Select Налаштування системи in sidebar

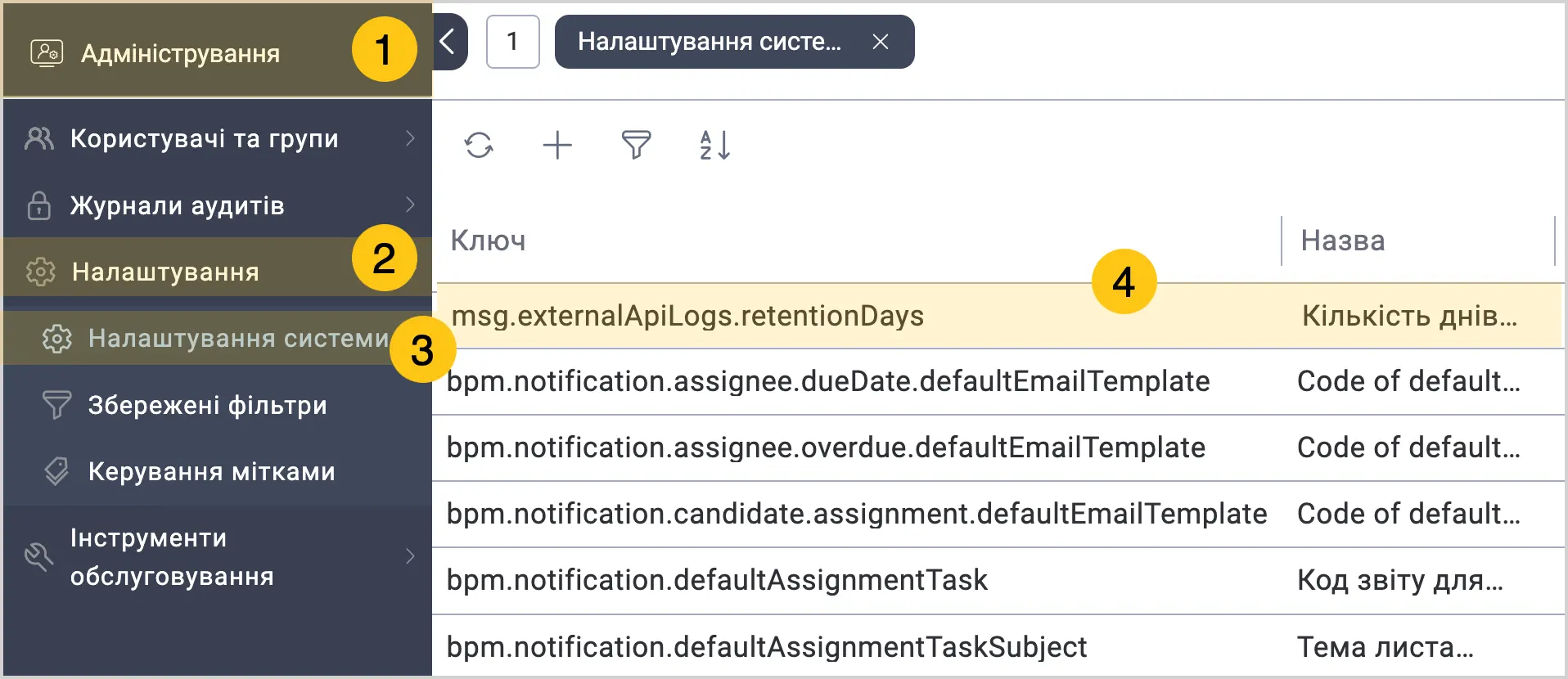coord(237,338)
